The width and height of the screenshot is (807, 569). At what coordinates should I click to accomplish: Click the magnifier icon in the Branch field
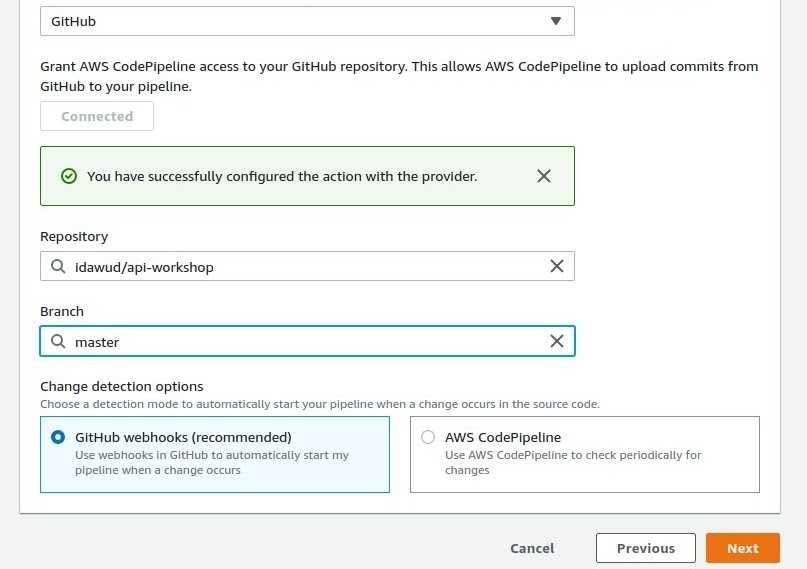click(58, 341)
